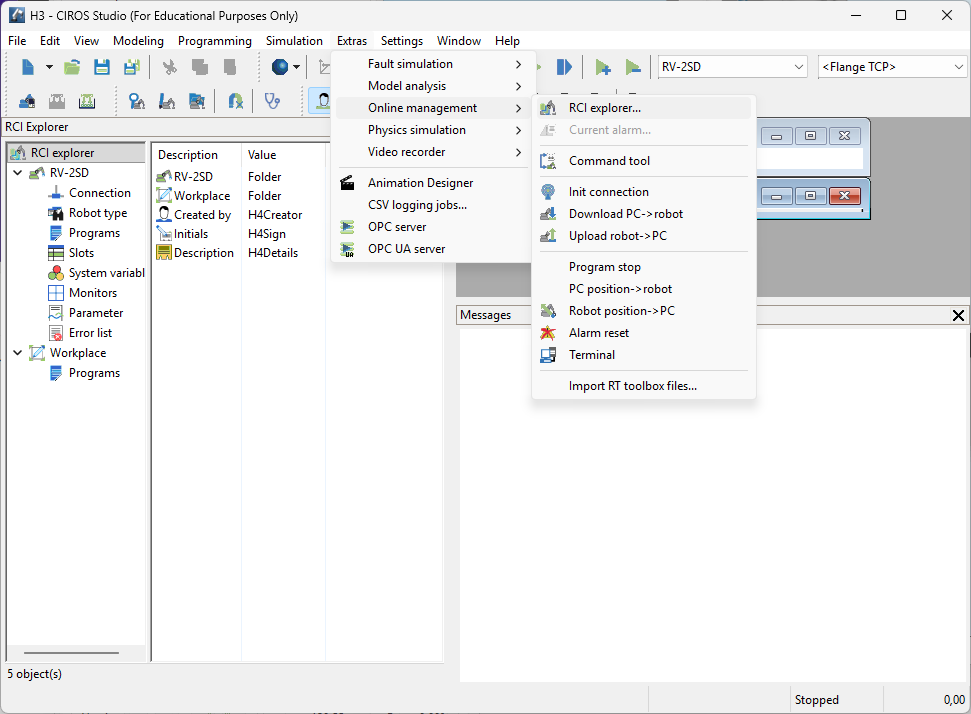Click the magnet with X toolbar icon
The height and width of the screenshot is (714, 971).
235,101
